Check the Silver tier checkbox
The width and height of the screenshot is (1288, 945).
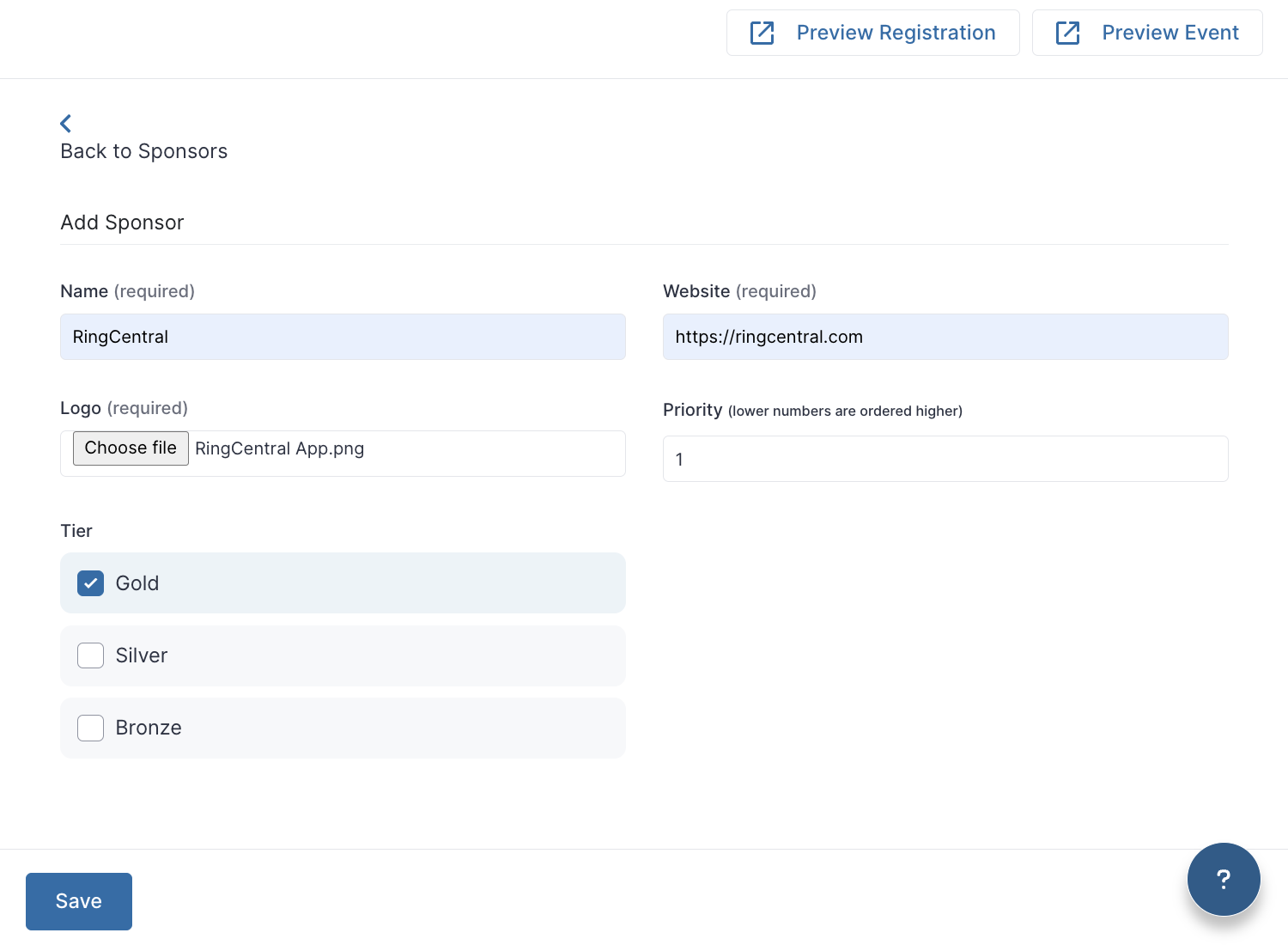click(91, 655)
